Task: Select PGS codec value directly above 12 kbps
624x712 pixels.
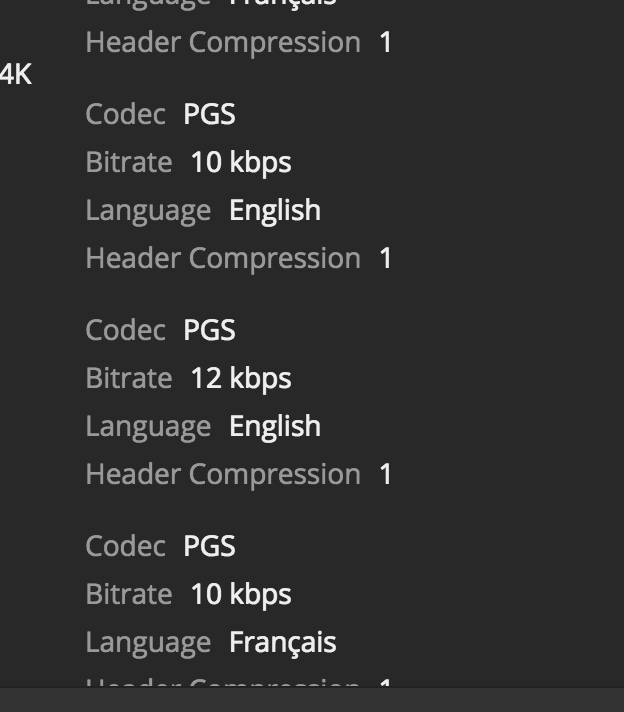Action: pyautogui.click(x=209, y=331)
